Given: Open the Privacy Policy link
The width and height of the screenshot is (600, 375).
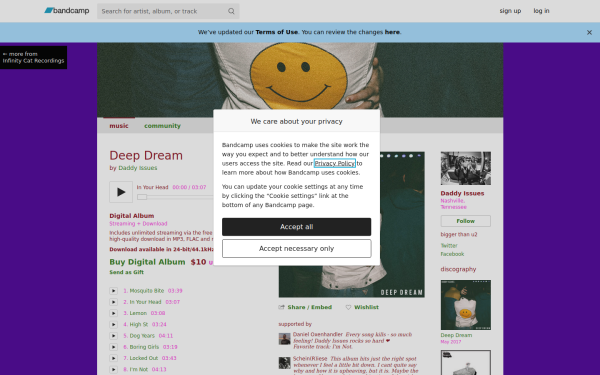Looking at the screenshot, I should tap(335, 163).
